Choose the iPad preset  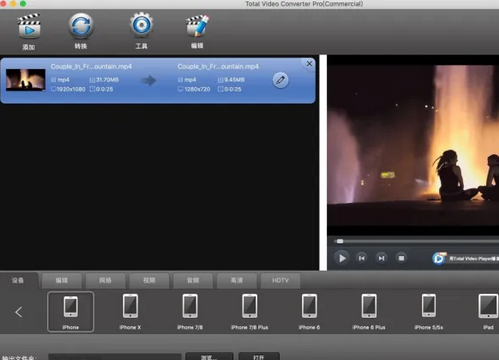click(x=488, y=312)
